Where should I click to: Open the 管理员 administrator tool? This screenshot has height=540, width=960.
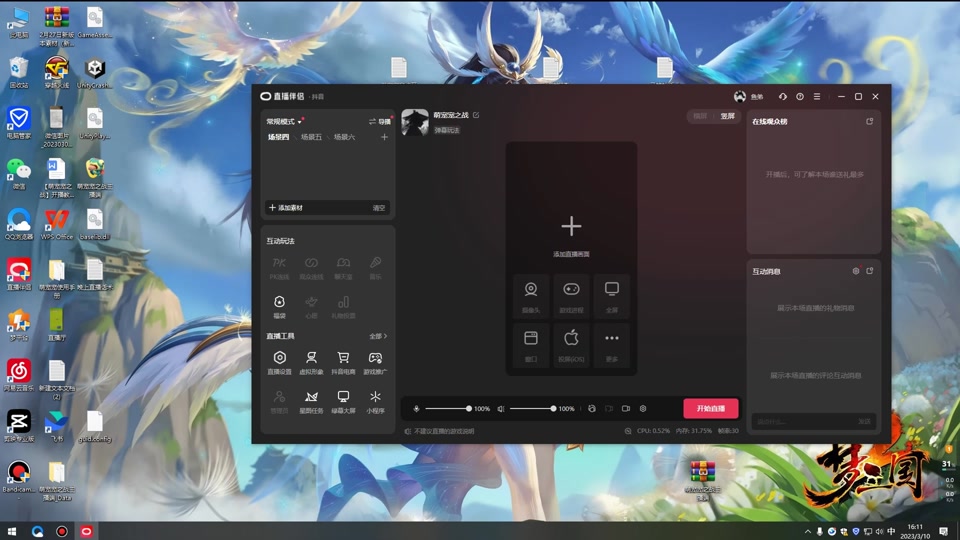(x=279, y=402)
